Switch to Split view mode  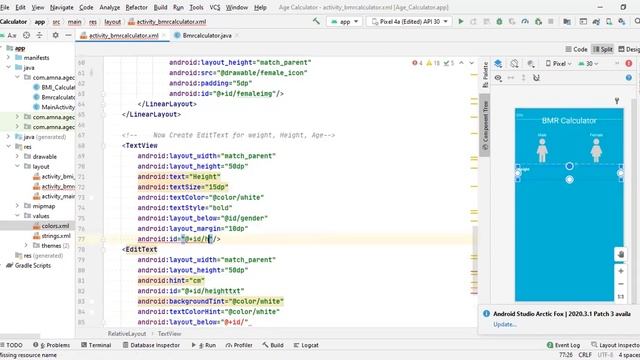[x=603, y=49]
